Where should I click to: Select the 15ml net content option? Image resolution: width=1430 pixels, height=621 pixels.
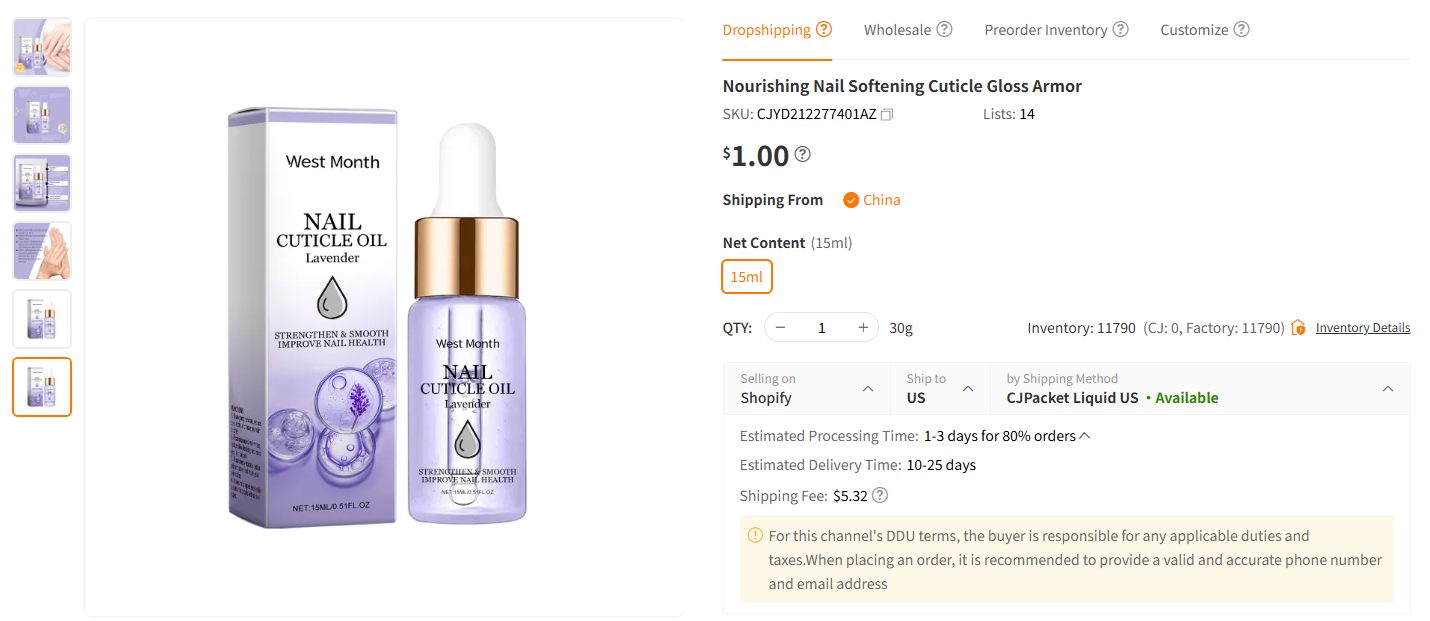[746, 276]
